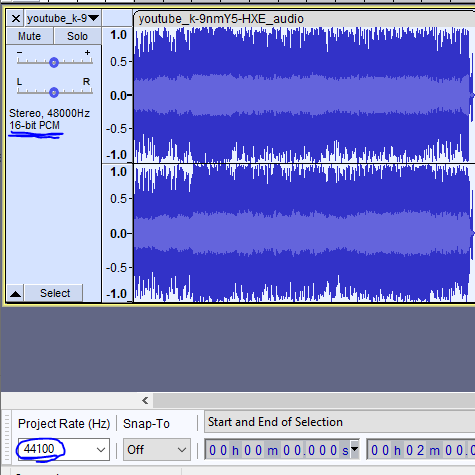Viewport: 475px width, 475px height.
Task: Solo the youtube_k-9 track
Action: [x=77, y=36]
